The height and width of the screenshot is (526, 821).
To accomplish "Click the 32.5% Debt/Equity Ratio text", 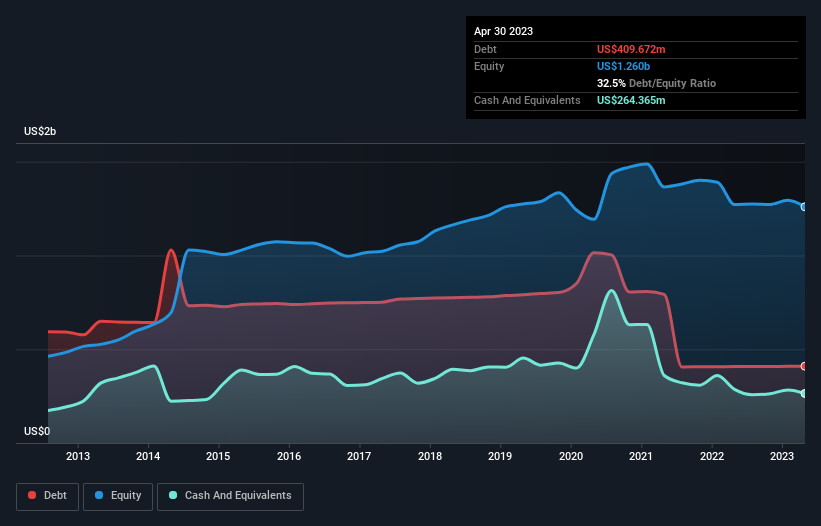I will [x=656, y=83].
